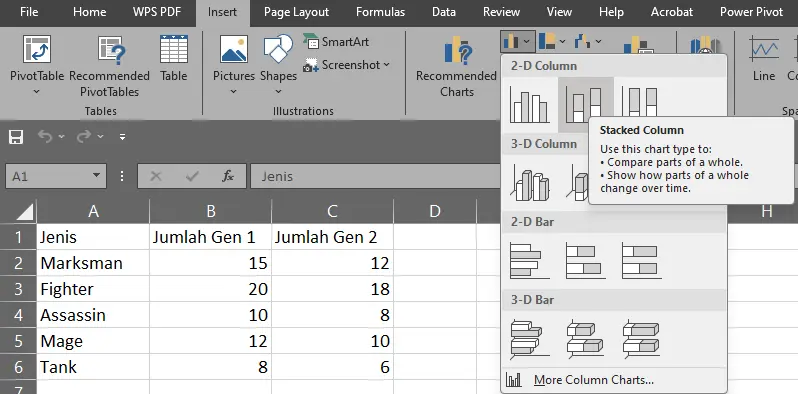The width and height of the screenshot is (798, 394).
Task: Click the Redo arrow
Action: (83, 136)
